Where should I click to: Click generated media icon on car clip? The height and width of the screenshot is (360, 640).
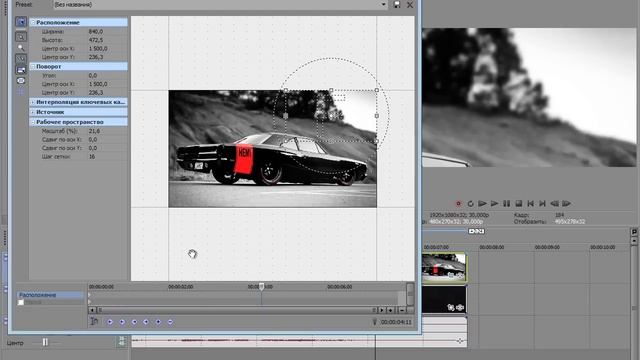460,275
